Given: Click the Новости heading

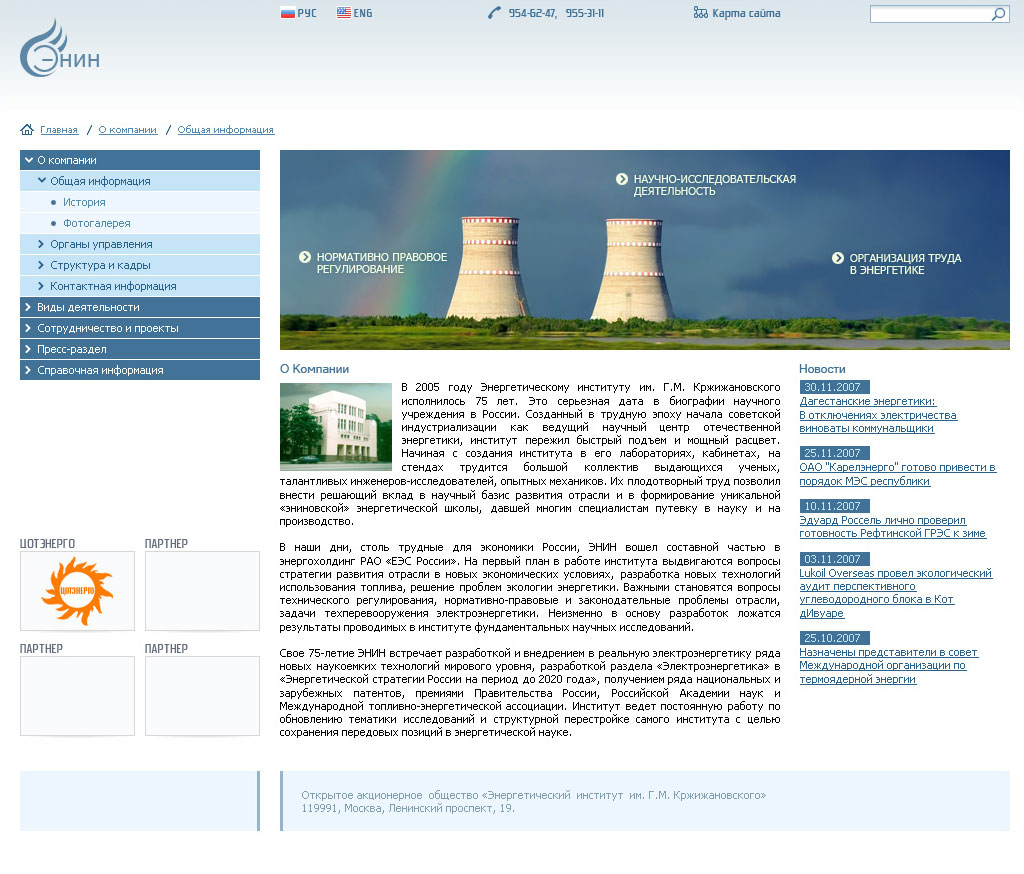Looking at the screenshot, I should [x=822, y=369].
